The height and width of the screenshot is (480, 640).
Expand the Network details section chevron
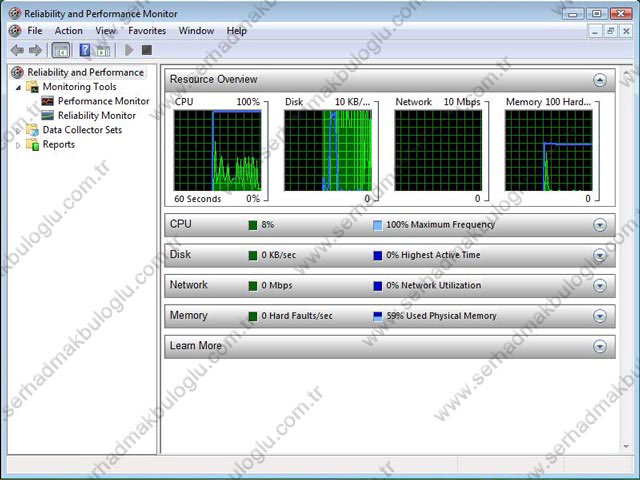600,286
